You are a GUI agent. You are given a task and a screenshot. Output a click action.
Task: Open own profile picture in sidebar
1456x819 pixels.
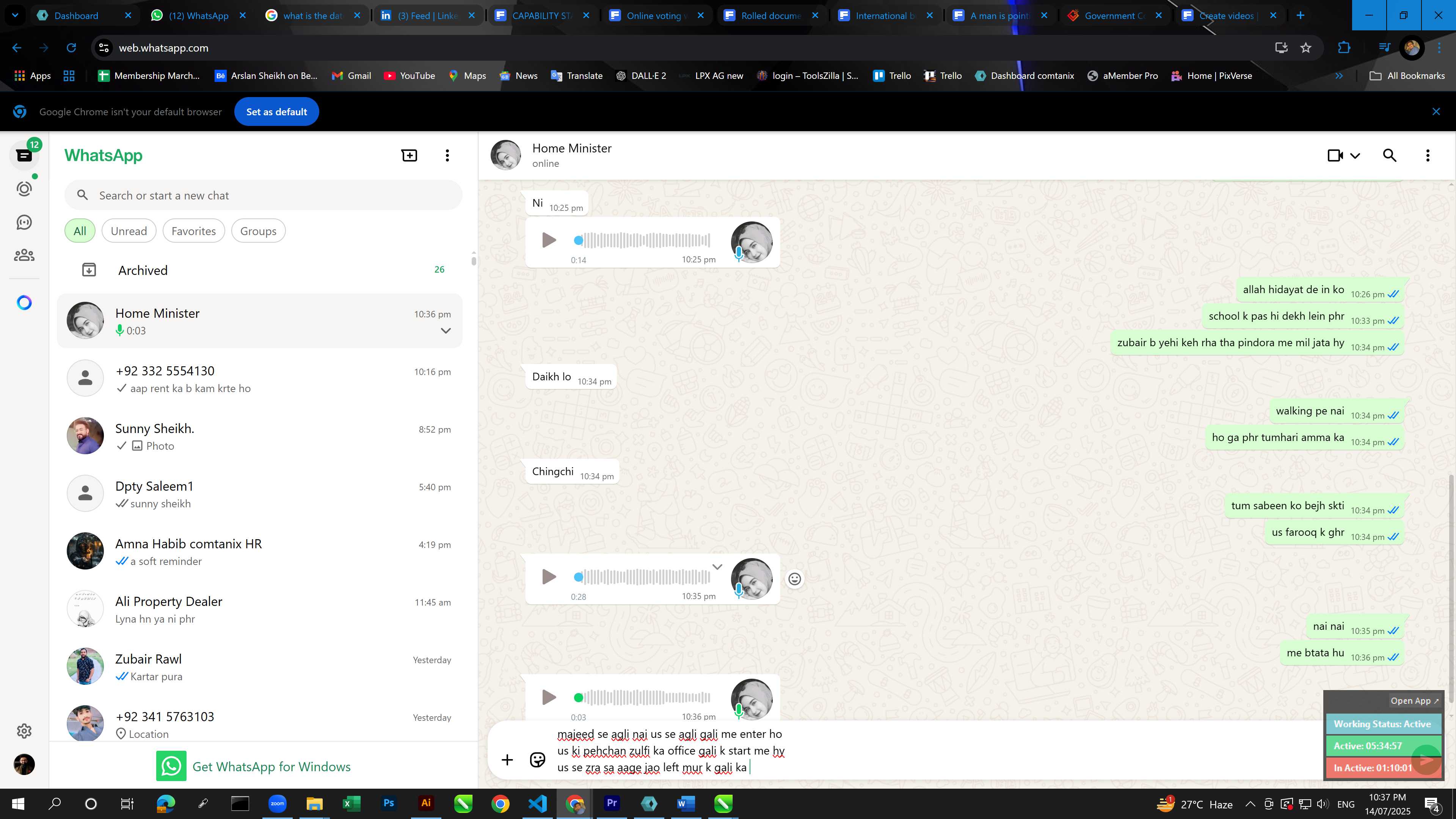tap(24, 765)
